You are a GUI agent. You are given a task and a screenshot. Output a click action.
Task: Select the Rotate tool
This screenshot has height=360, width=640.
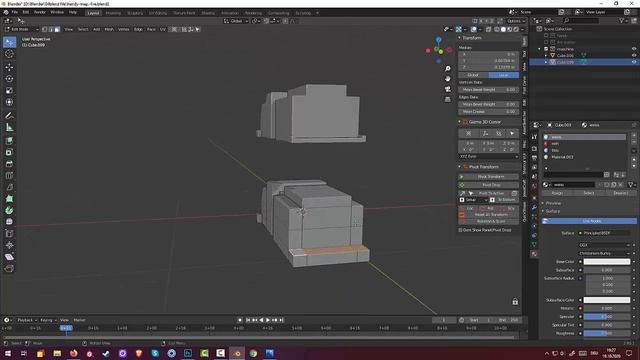[x=9, y=79]
